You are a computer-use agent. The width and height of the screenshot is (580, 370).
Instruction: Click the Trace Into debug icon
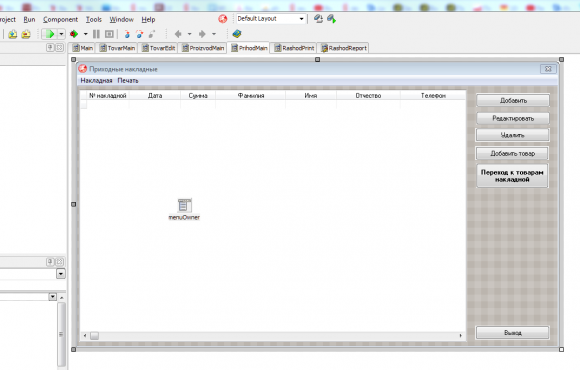click(127, 34)
